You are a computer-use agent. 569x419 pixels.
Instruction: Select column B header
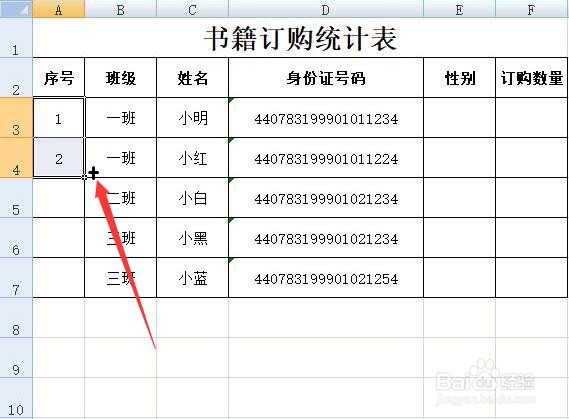pos(120,9)
